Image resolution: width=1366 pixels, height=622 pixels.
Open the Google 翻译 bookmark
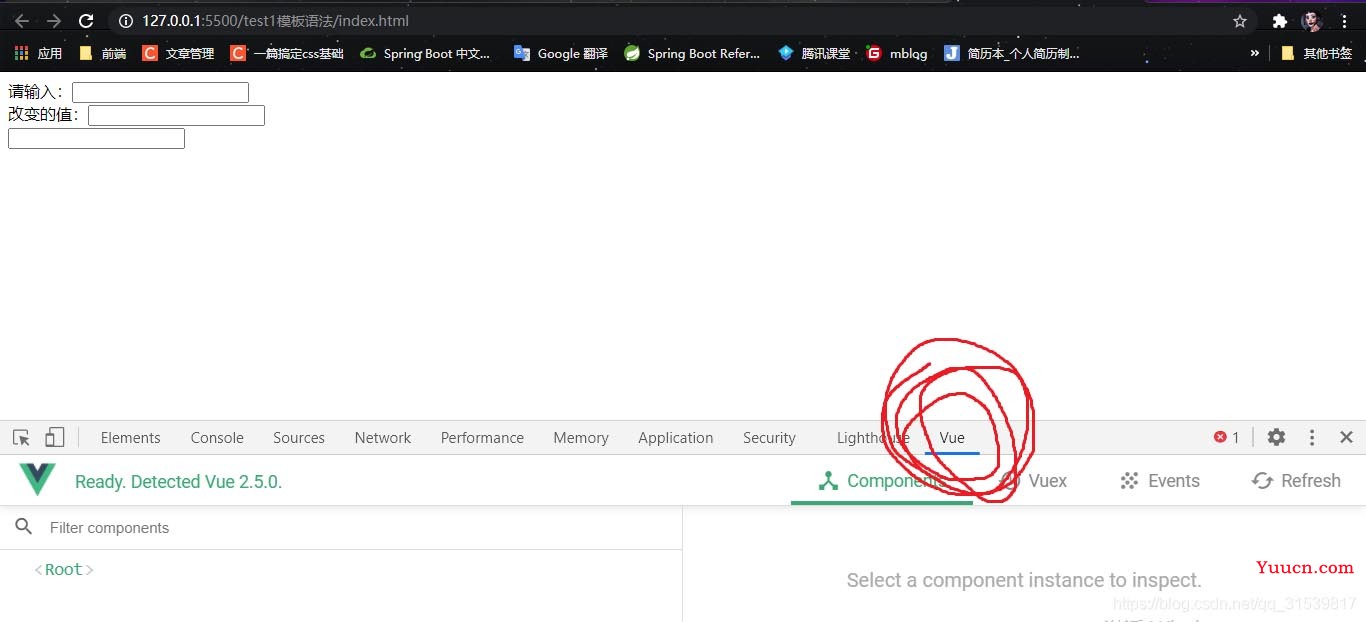560,53
